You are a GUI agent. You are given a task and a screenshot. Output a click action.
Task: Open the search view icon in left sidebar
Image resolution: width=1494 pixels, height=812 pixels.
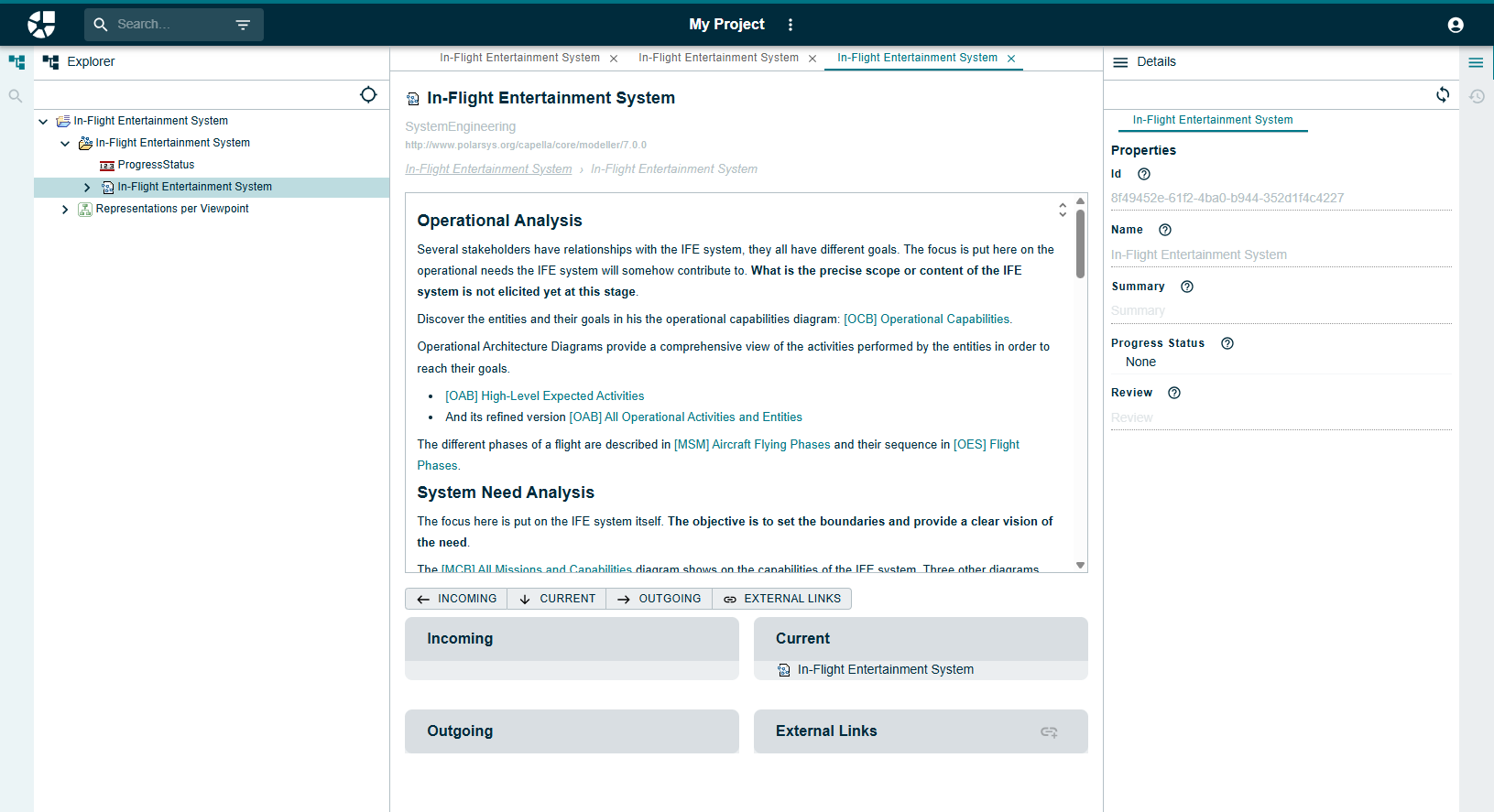[x=16, y=95]
